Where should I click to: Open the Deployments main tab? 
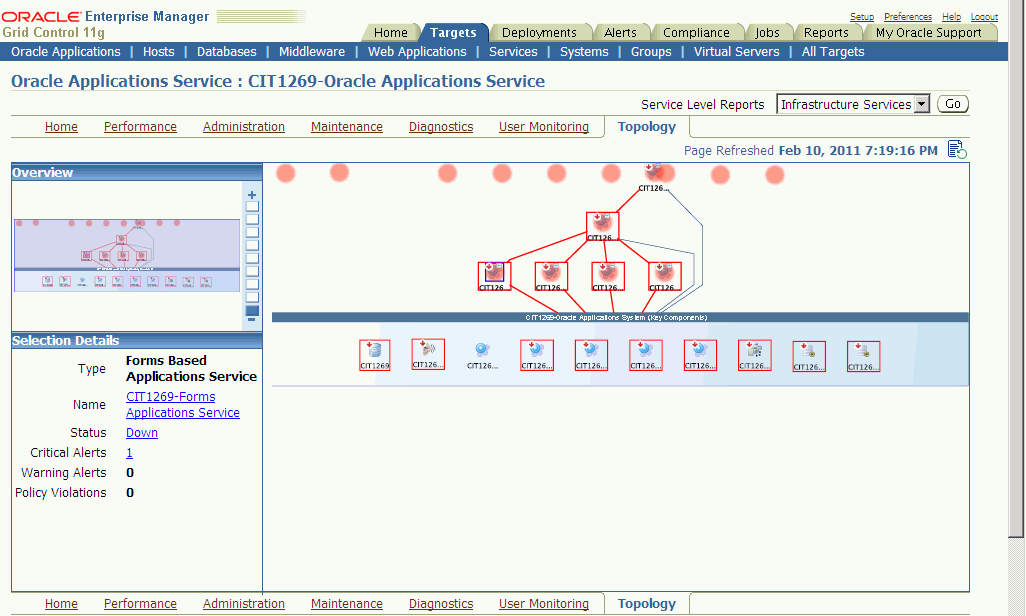pos(539,32)
